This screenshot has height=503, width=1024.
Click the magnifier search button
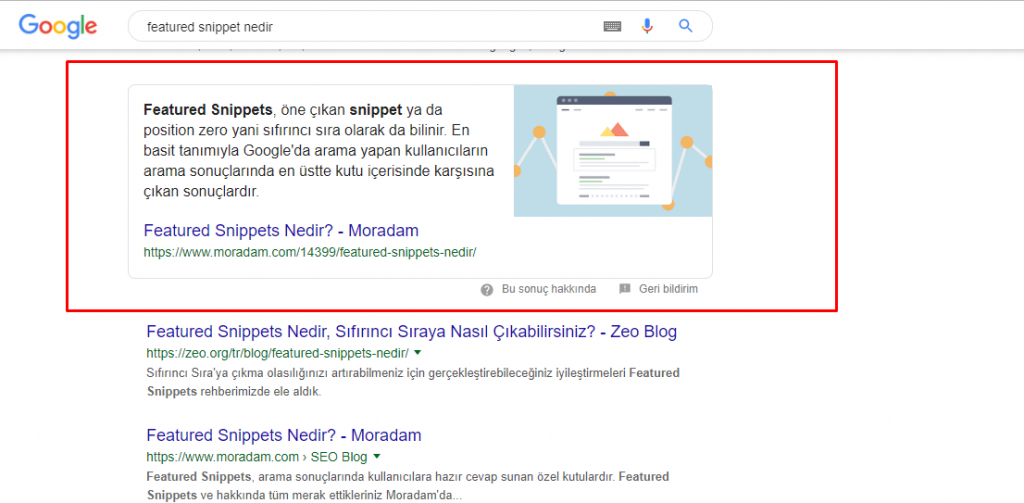coord(685,26)
